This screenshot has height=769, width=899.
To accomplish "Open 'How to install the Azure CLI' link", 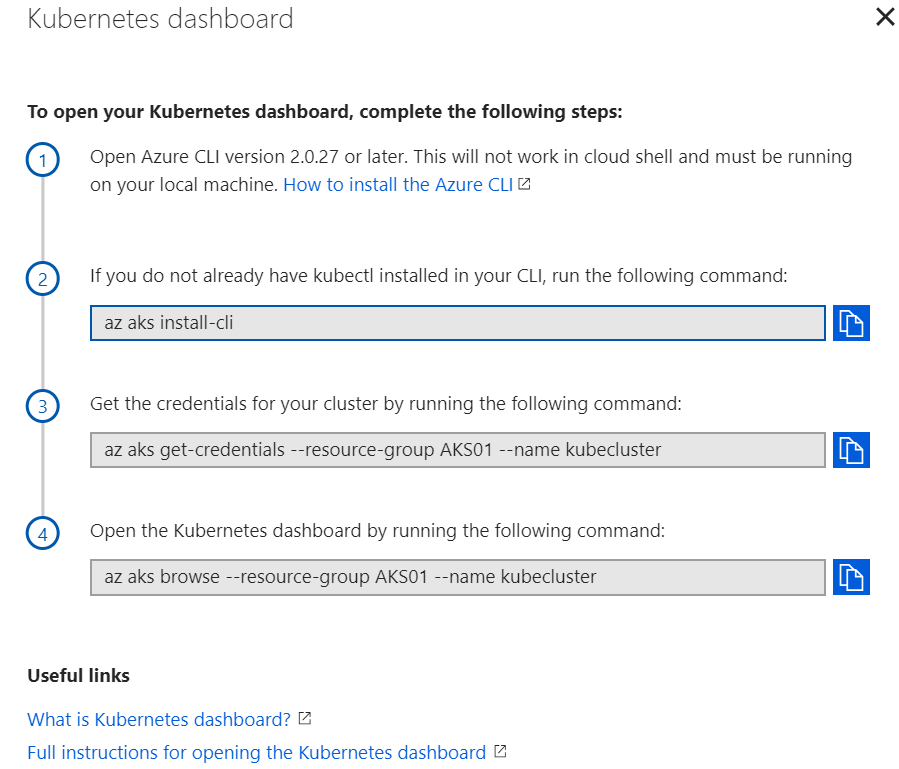I will pos(398,185).
